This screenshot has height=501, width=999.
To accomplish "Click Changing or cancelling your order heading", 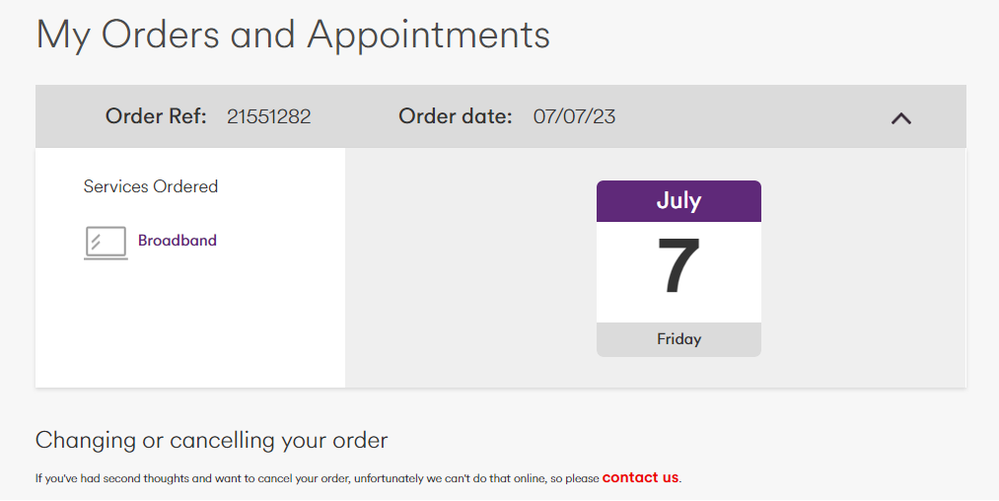I will coord(212,440).
